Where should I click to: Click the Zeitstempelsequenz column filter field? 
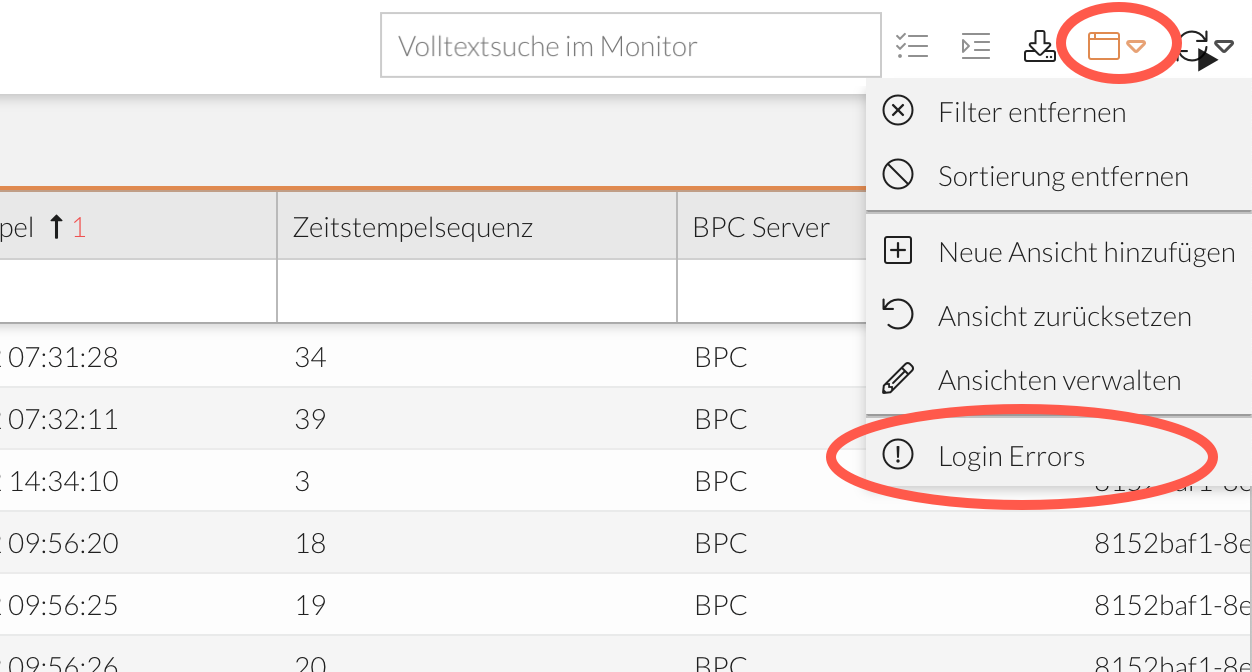click(x=476, y=290)
